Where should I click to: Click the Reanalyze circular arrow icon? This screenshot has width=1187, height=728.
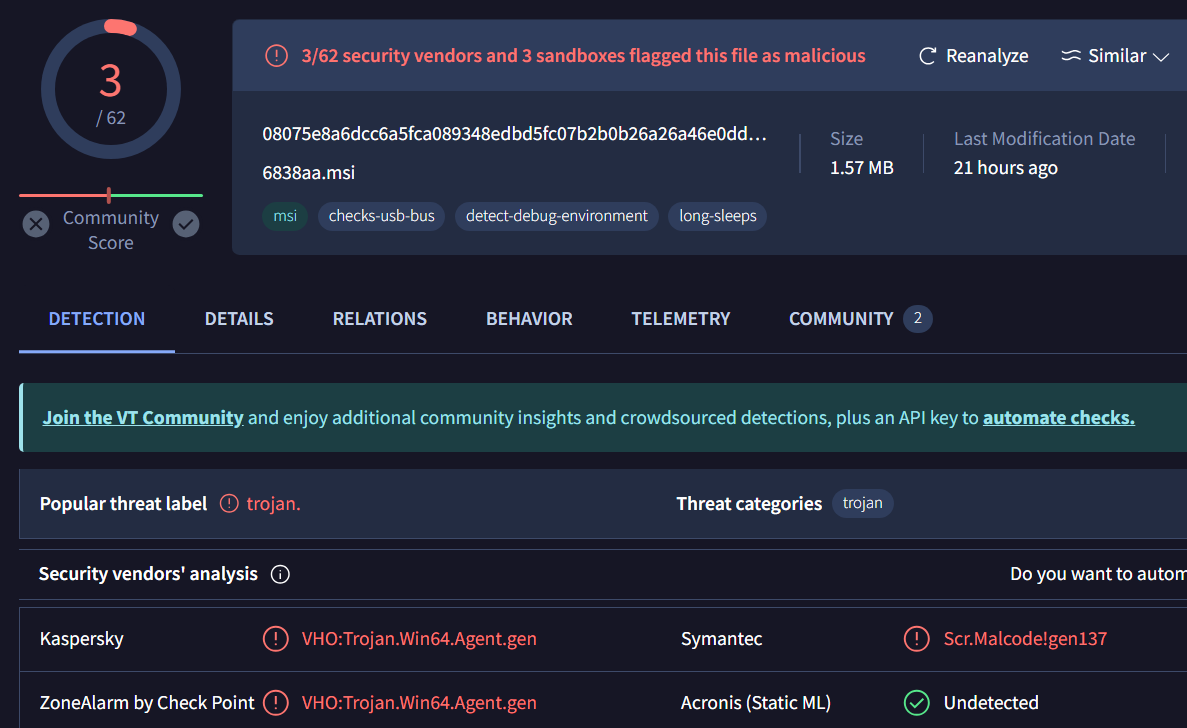927,56
